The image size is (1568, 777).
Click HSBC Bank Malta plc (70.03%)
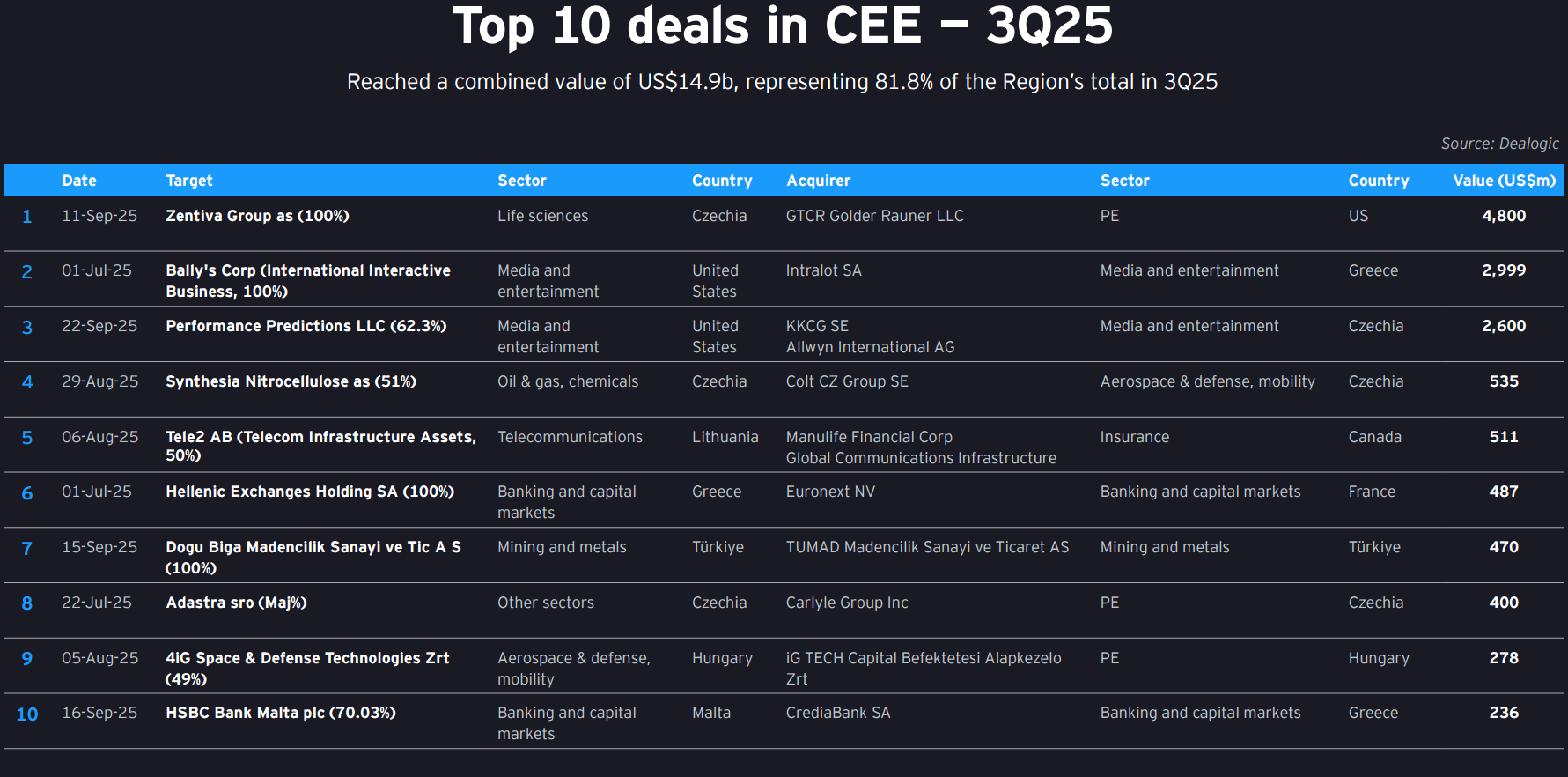point(281,713)
